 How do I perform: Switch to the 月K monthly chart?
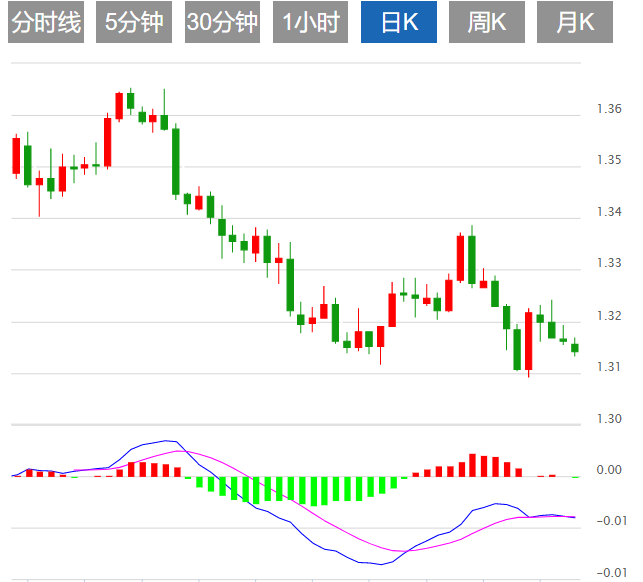(575, 22)
